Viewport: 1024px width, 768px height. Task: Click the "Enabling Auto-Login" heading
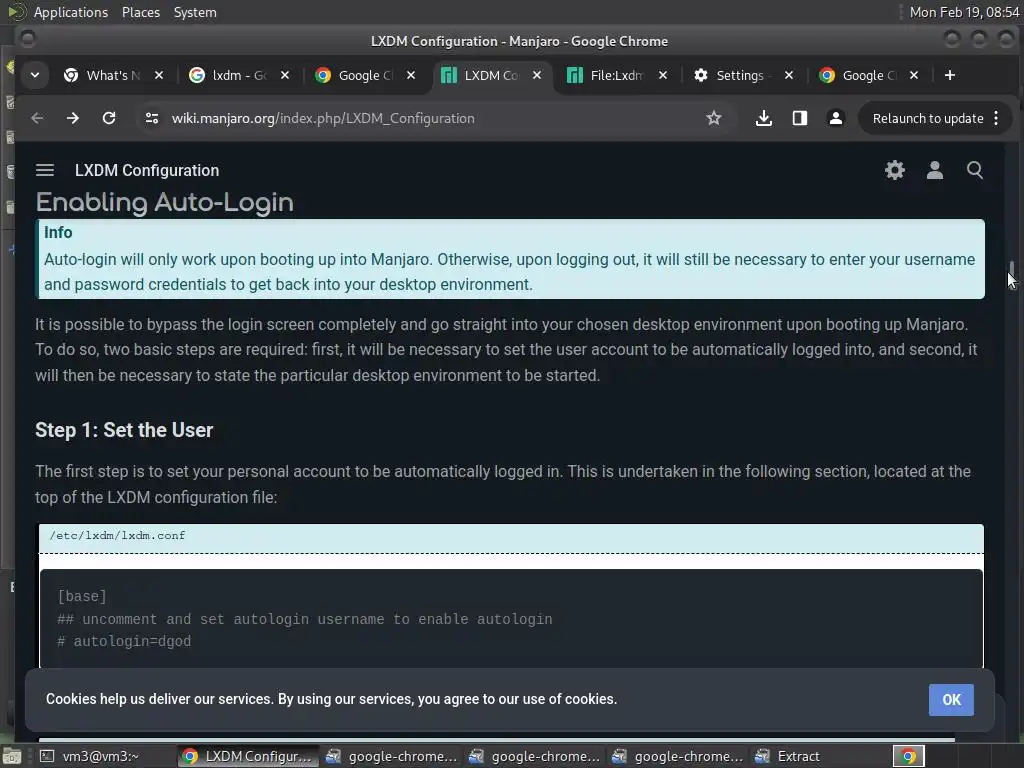pos(165,202)
